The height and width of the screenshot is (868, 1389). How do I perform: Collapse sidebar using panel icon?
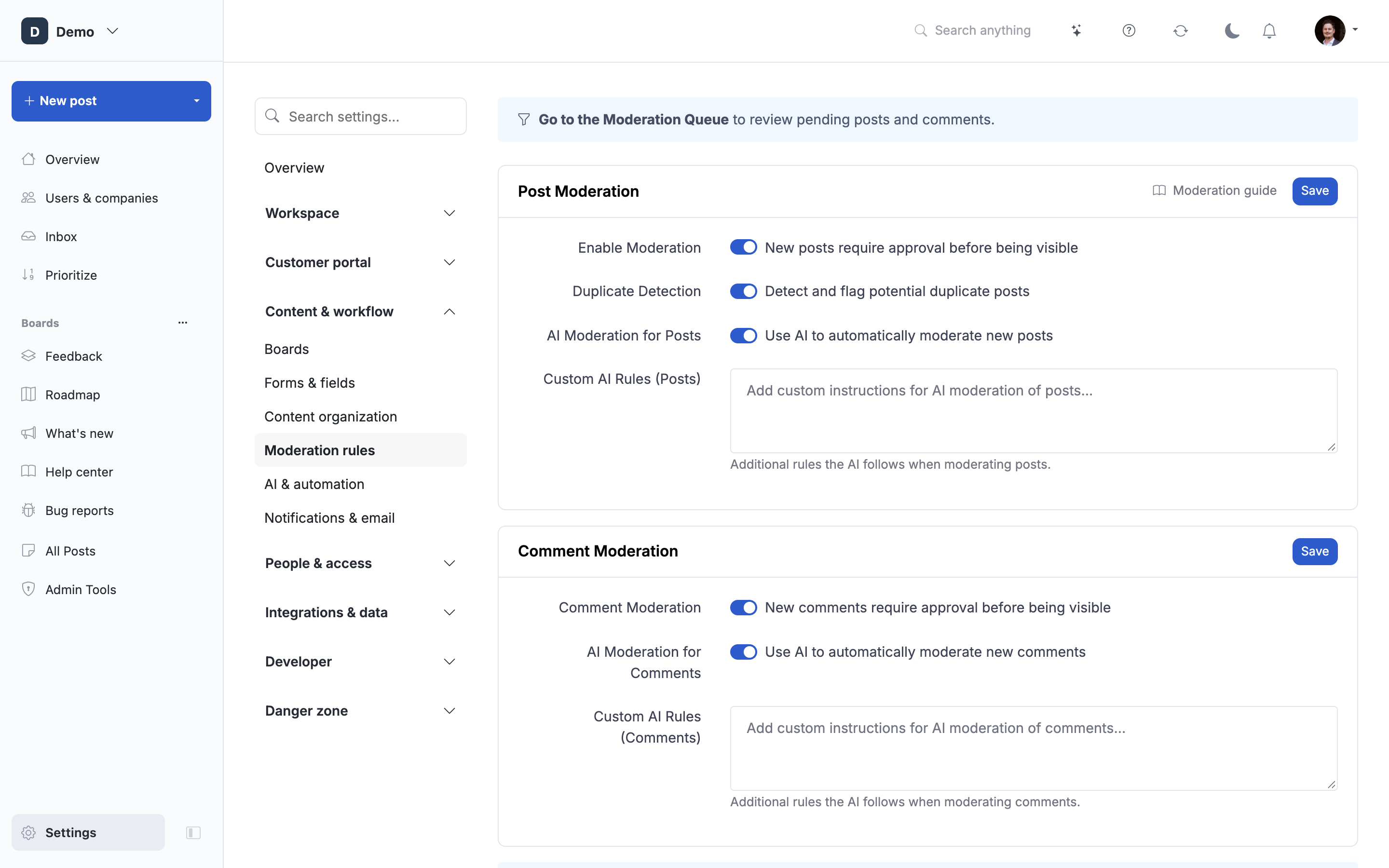(x=193, y=832)
